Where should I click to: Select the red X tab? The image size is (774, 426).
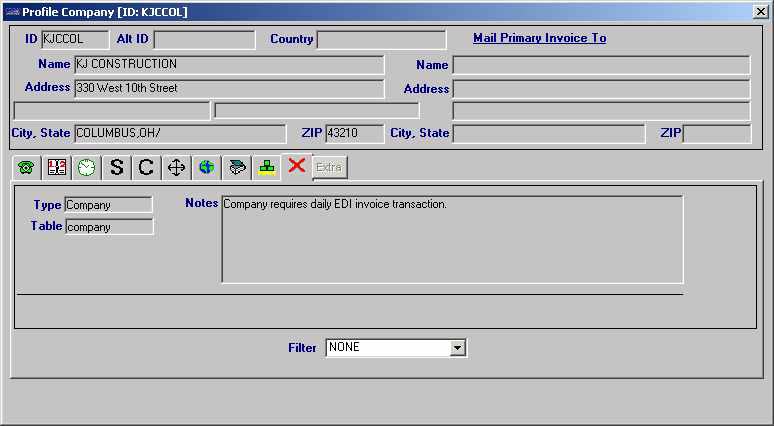click(x=297, y=166)
